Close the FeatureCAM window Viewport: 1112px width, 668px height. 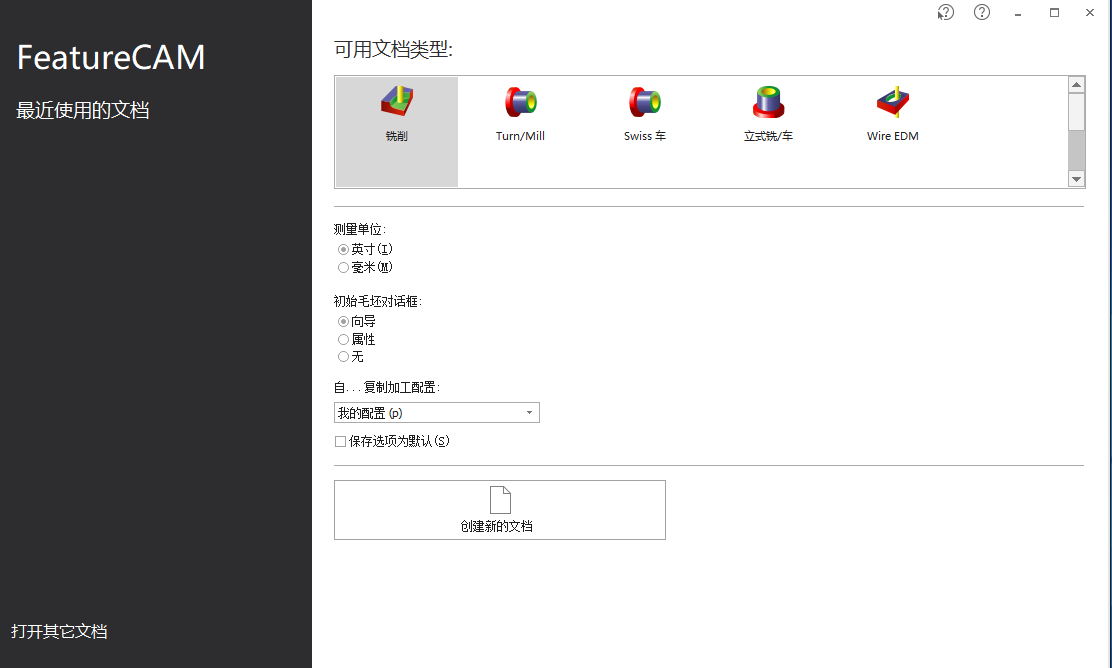pos(1090,13)
